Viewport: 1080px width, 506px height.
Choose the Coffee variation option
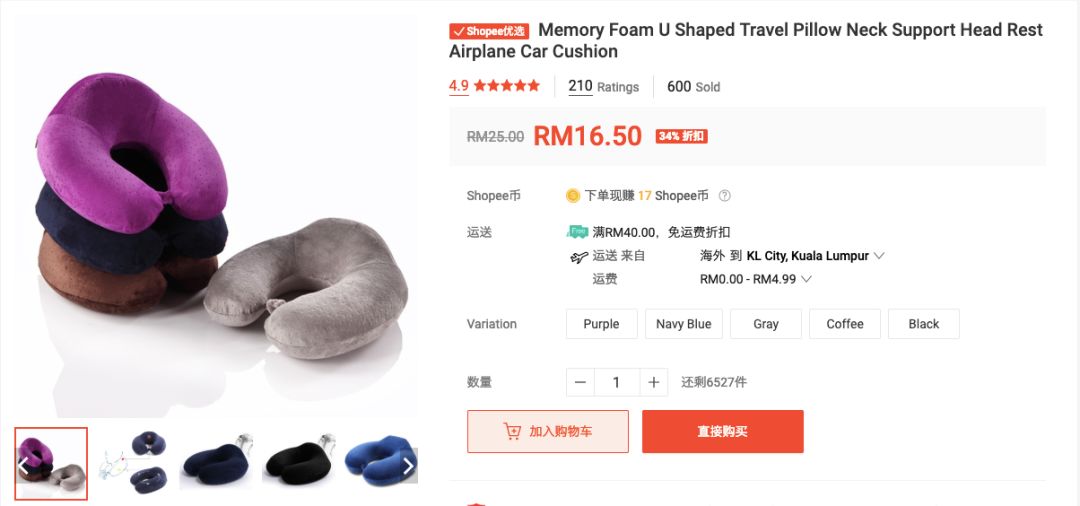(844, 324)
